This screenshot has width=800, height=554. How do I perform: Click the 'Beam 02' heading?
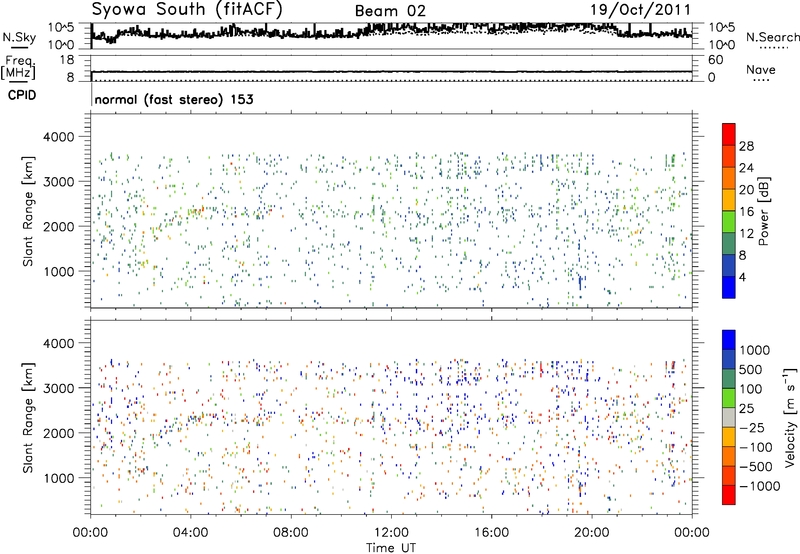tap(390, 11)
